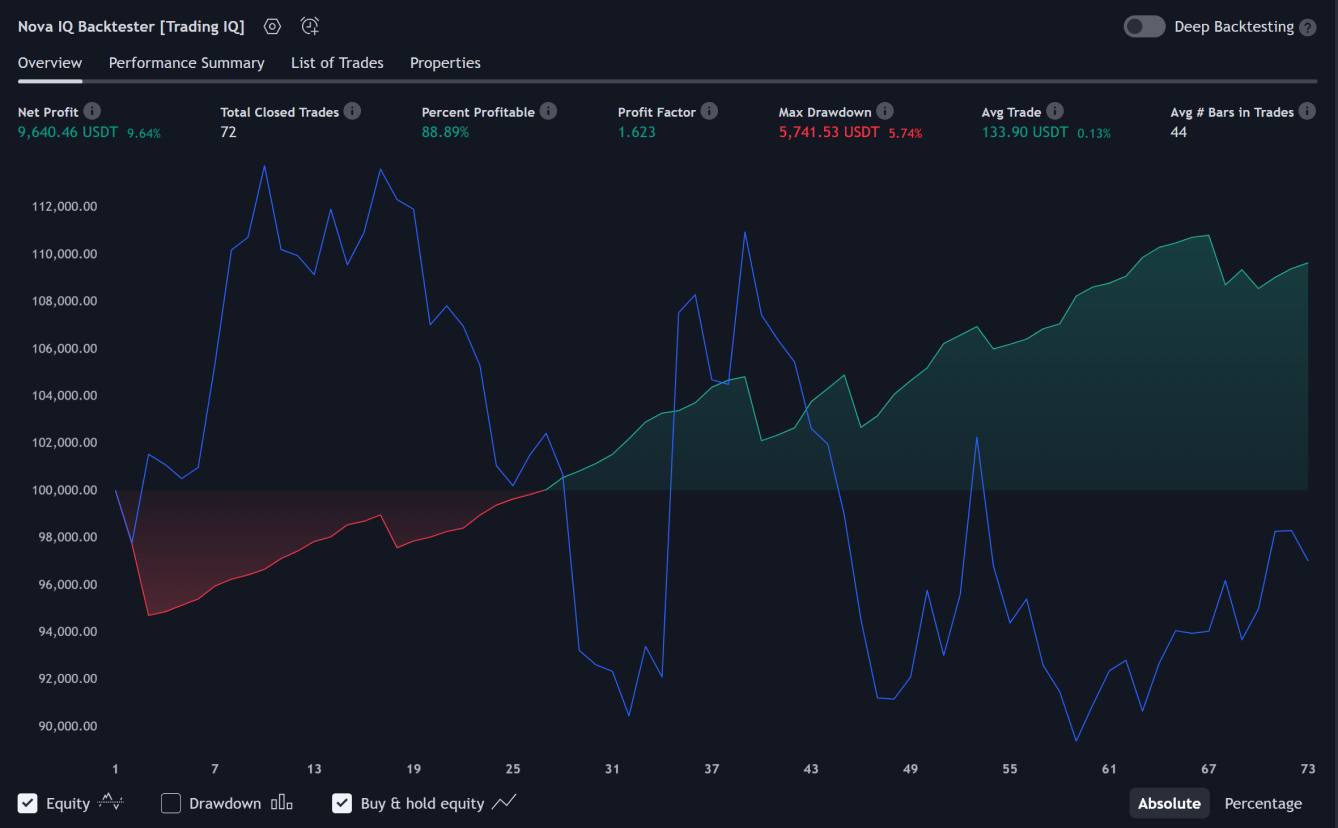Show Profit Factor info icon
1338x828 pixels.
click(x=709, y=111)
